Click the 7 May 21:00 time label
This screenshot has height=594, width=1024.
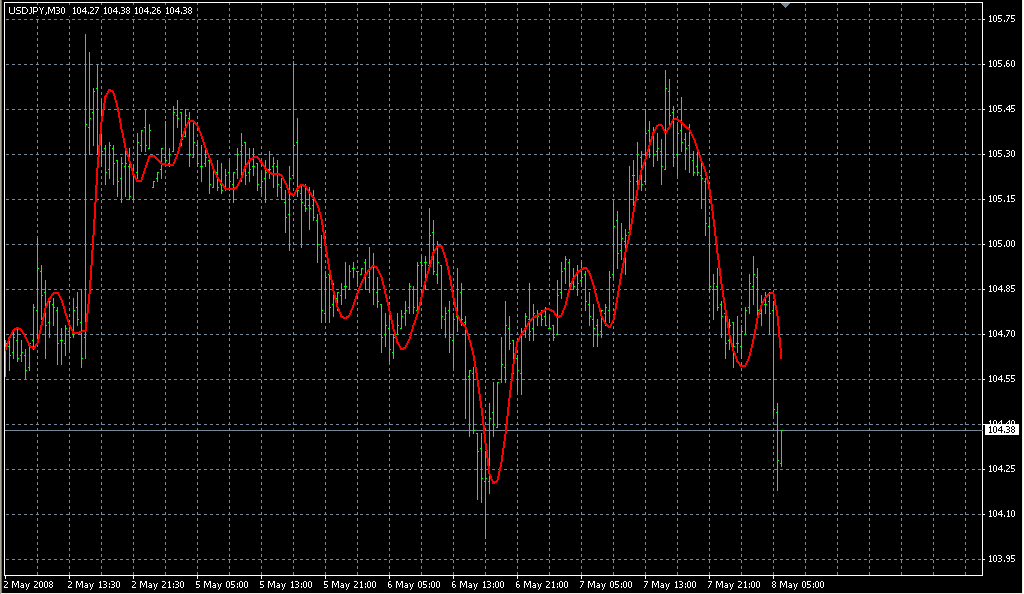pos(735,584)
